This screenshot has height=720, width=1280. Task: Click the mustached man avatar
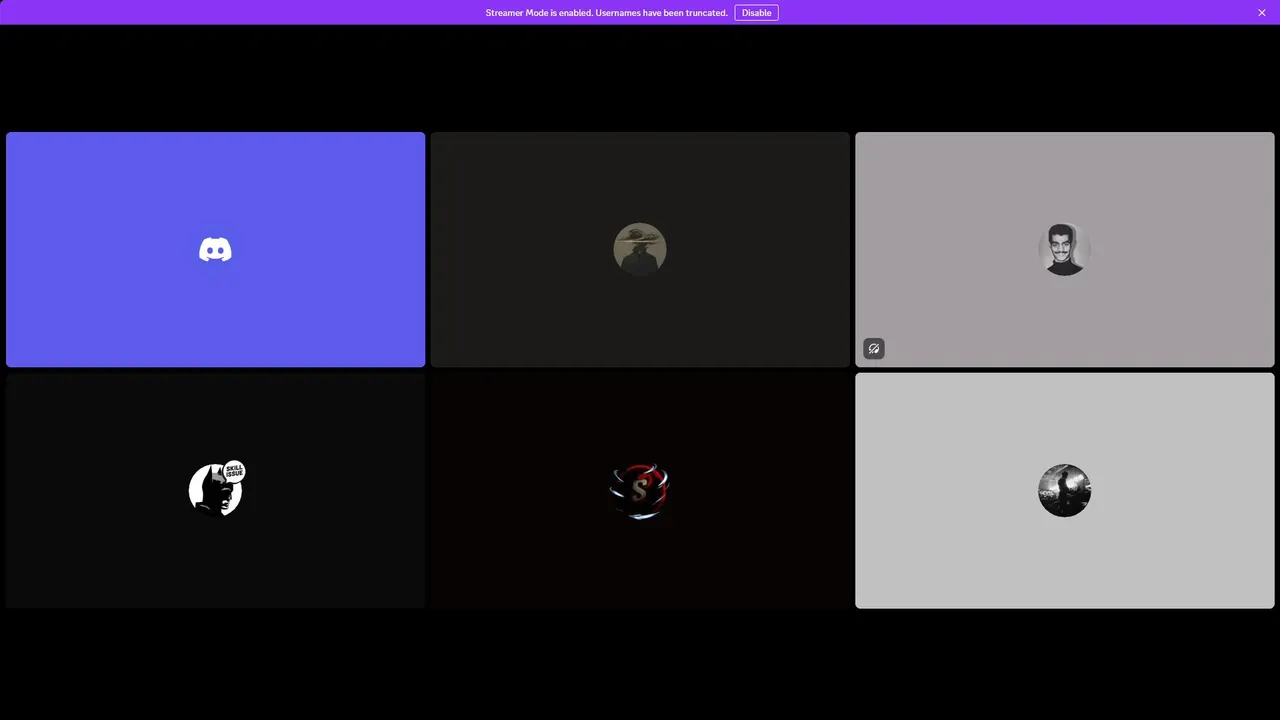pos(1064,250)
